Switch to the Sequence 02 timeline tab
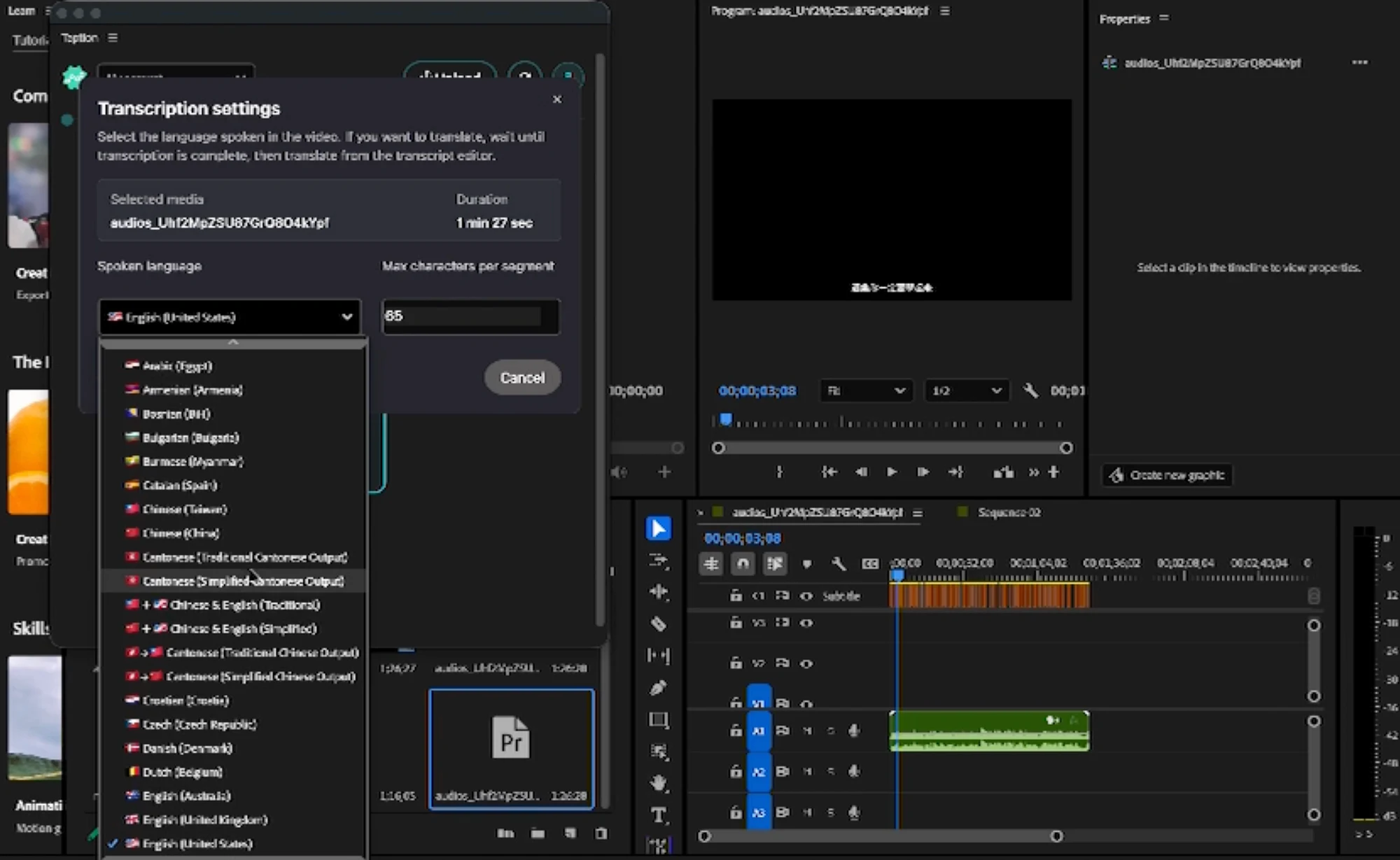This screenshot has height=860, width=1400. 1009,513
